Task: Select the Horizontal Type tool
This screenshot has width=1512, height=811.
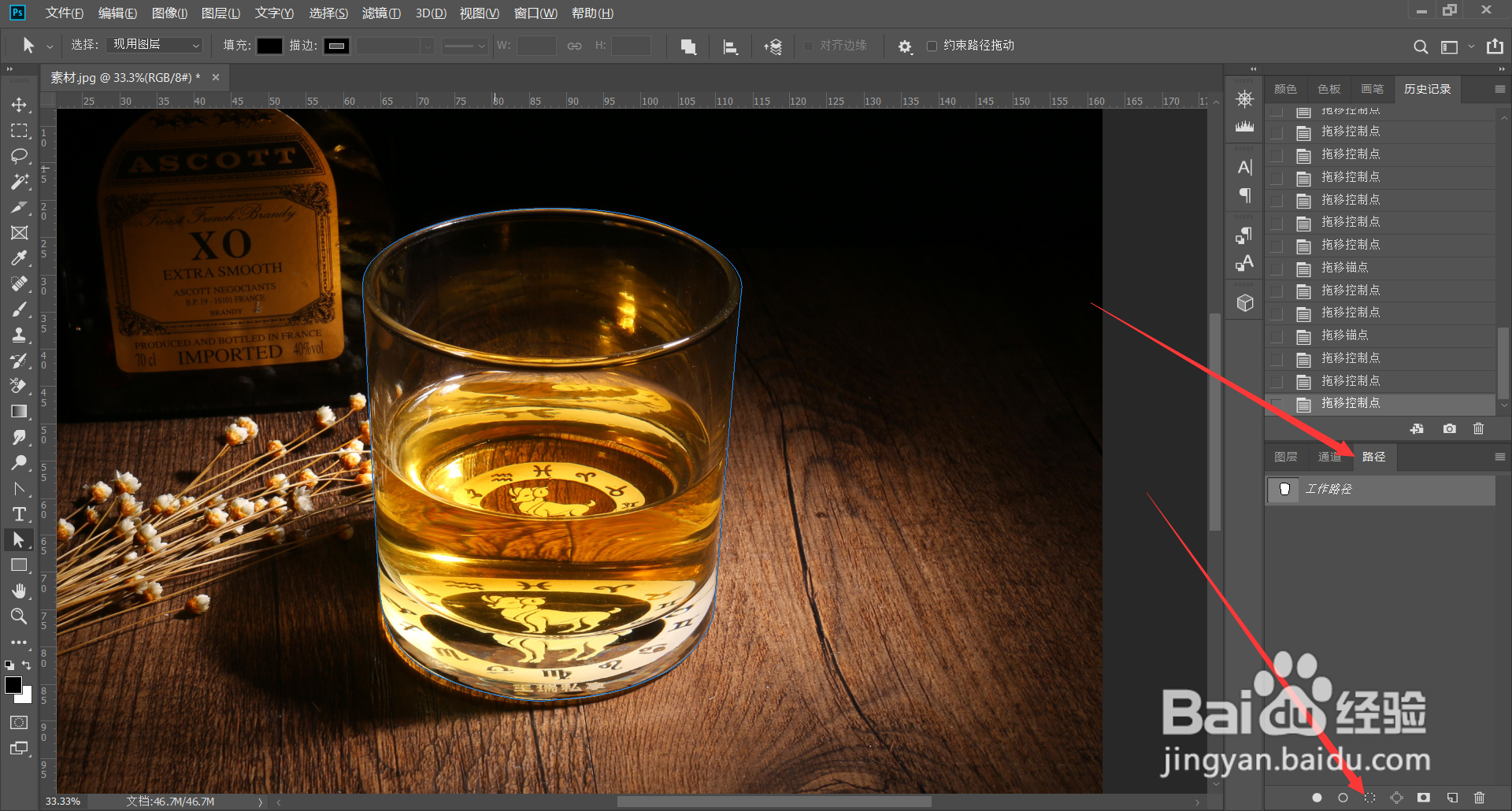Action: click(19, 514)
